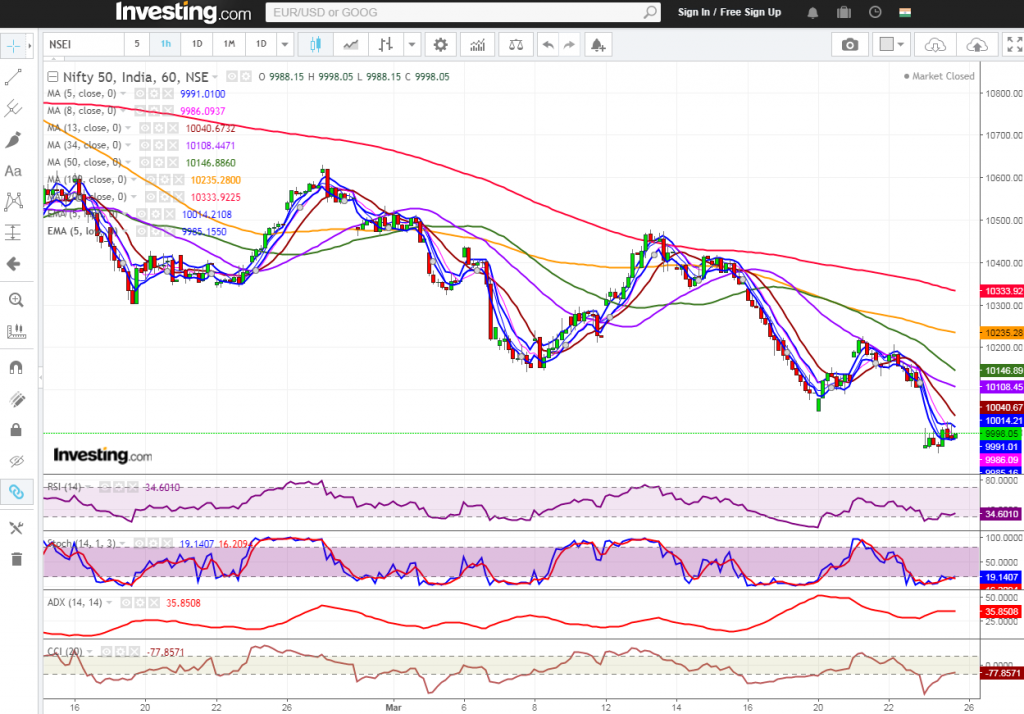
Task: Choose the pitchfork drawing tool
Action: click(x=13, y=108)
